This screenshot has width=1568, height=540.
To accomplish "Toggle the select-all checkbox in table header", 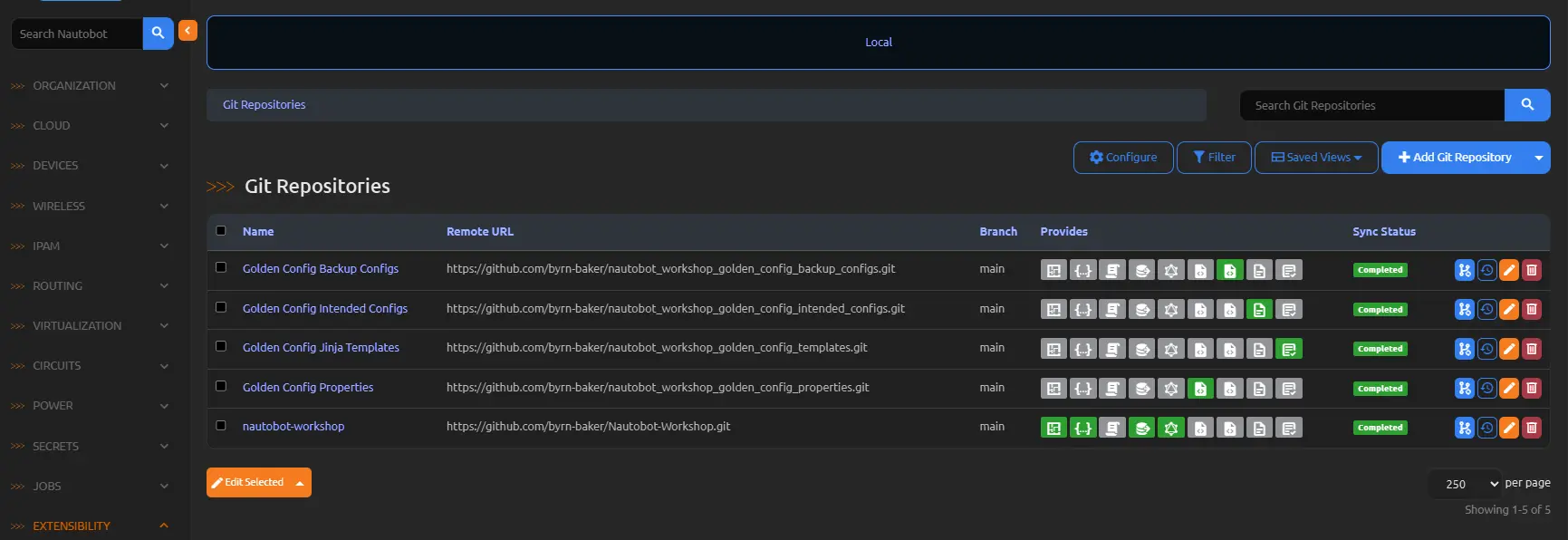I will 221,230.
